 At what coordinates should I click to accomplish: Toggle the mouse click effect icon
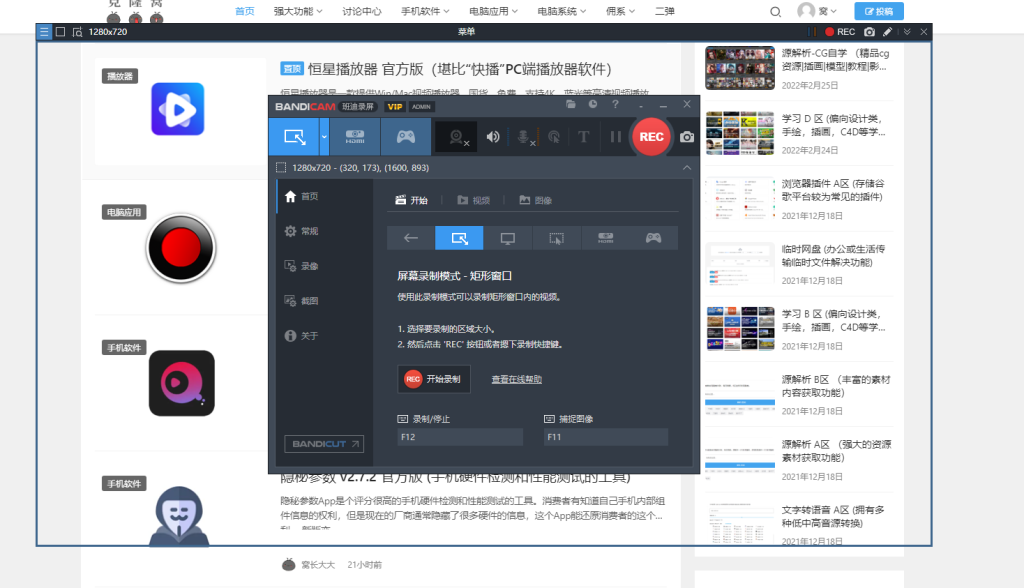coord(554,137)
